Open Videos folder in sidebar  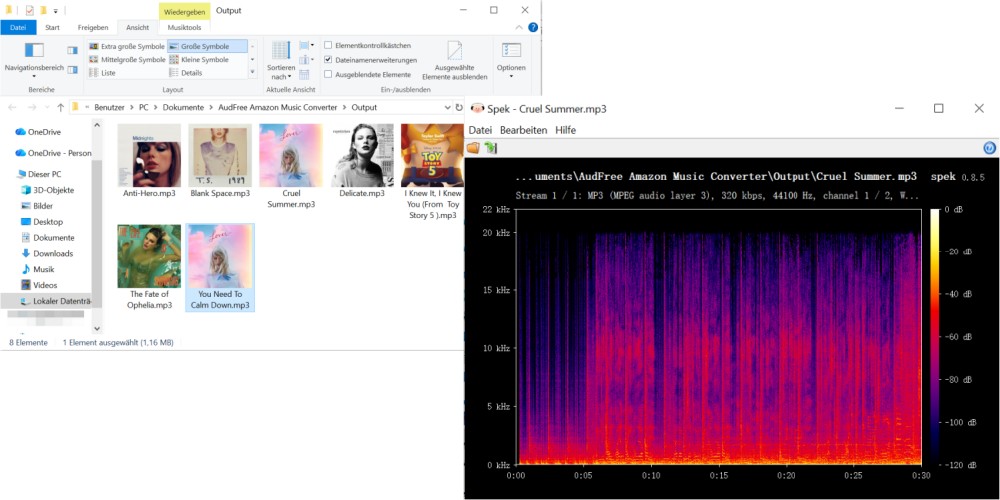(39, 285)
